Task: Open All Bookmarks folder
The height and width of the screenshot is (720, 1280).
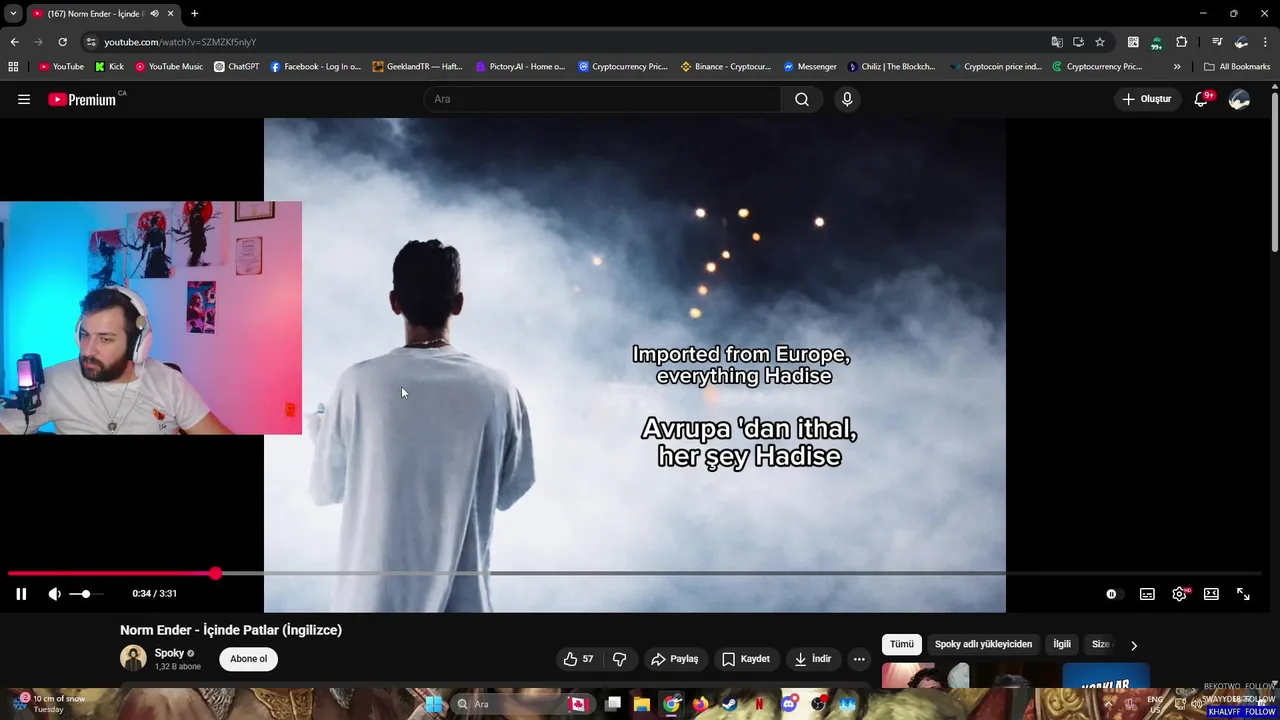Action: [1237, 67]
